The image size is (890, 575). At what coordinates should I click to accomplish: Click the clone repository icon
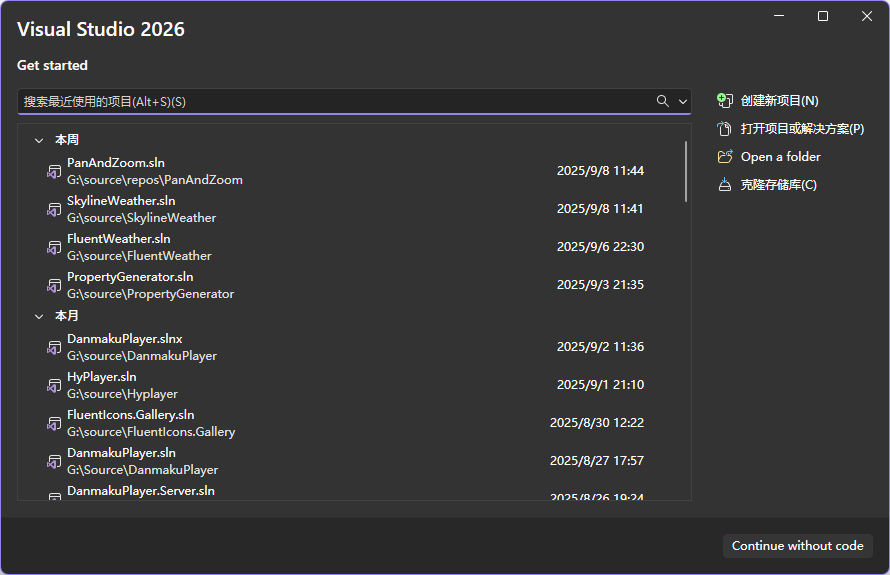point(725,185)
